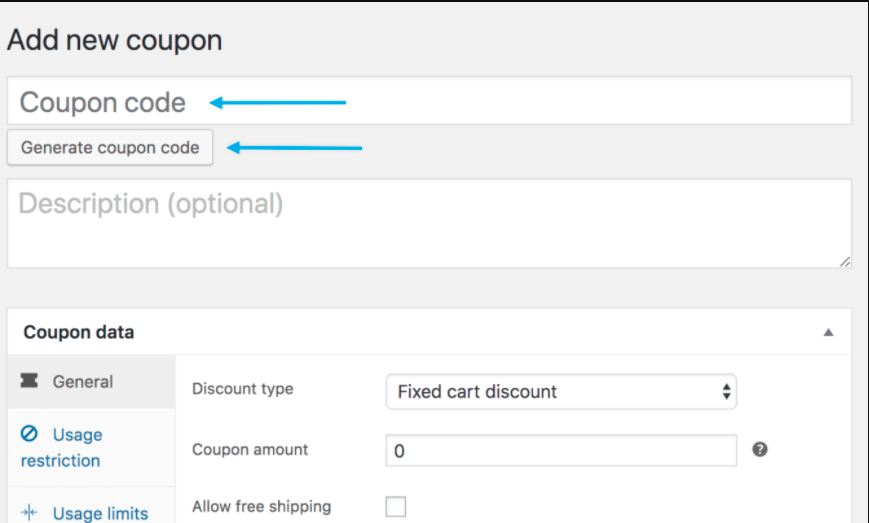Image resolution: width=869 pixels, height=523 pixels.
Task: Click the Description box resize handle
Action: coord(845,261)
